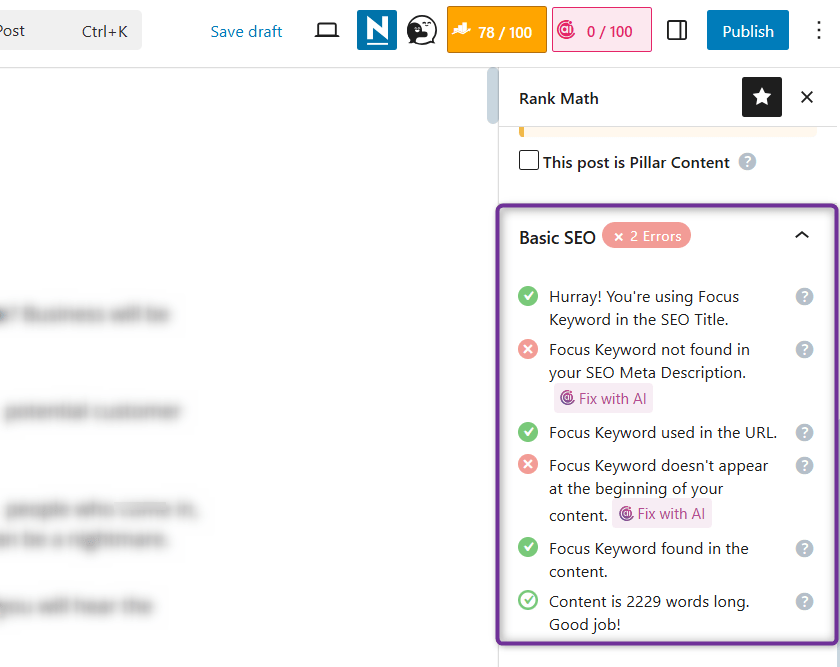Open Rank Math score 78 / 100
This screenshot has height=667, width=840.
click(x=497, y=30)
